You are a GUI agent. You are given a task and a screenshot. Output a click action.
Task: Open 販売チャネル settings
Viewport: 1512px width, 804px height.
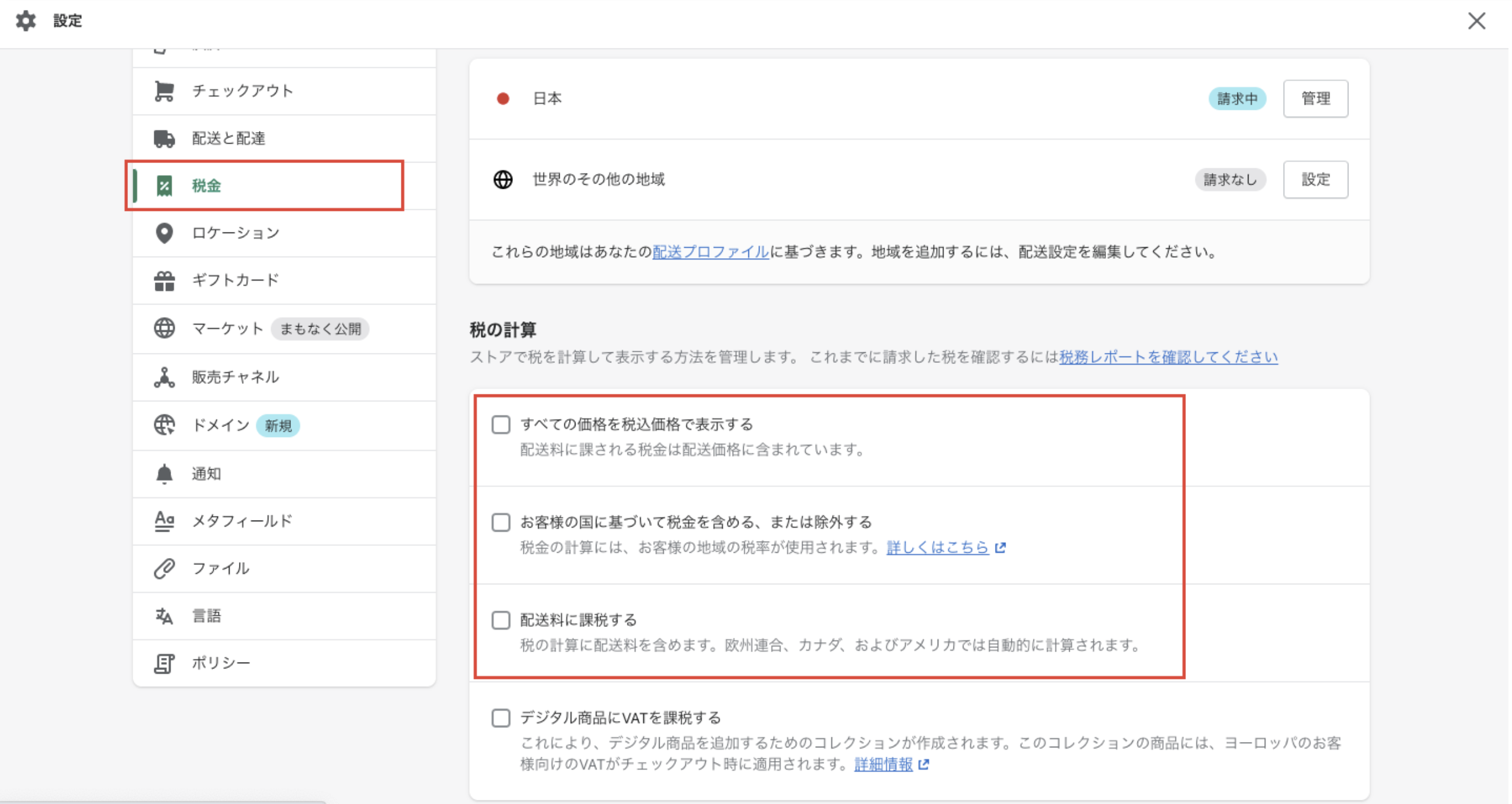[285, 377]
